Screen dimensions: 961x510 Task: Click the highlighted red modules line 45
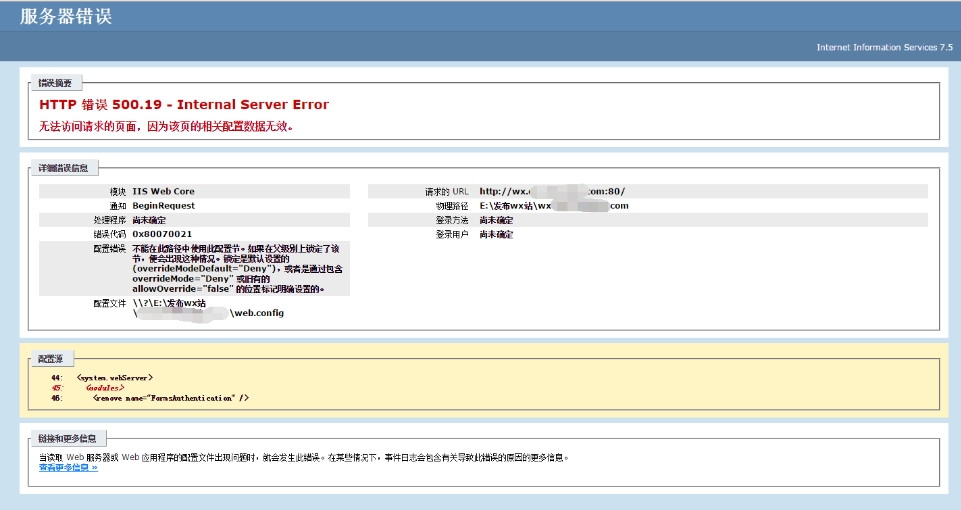pyautogui.click(x=104, y=387)
